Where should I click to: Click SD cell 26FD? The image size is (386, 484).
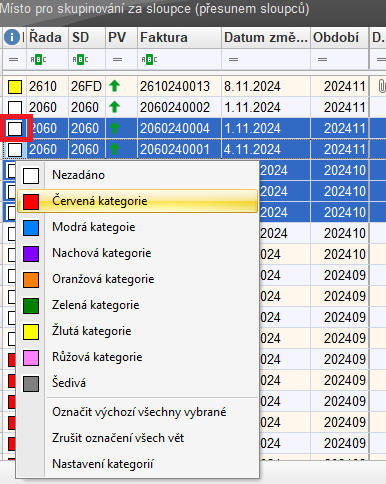[x=87, y=86]
